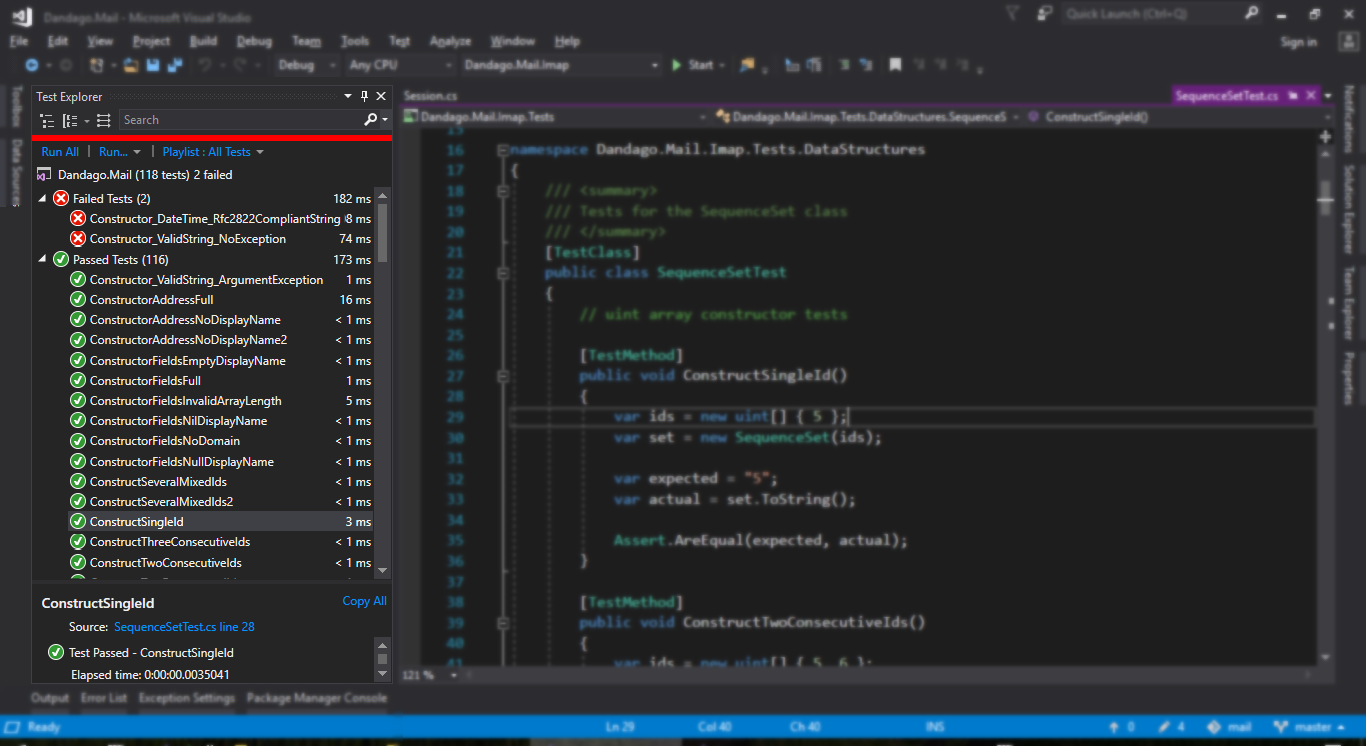Pin the Test Explorer panel

click(364, 96)
